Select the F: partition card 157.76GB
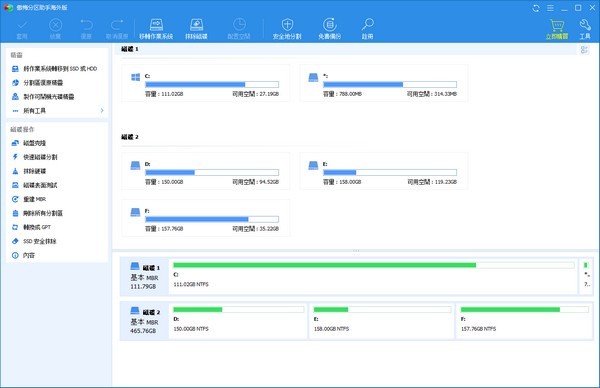This screenshot has height=388, width=600. click(x=205, y=218)
